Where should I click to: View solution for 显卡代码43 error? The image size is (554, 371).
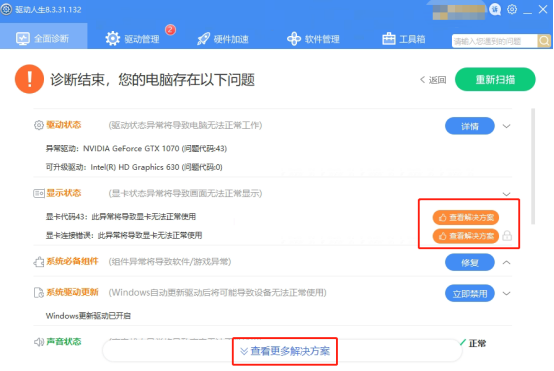click(x=466, y=217)
